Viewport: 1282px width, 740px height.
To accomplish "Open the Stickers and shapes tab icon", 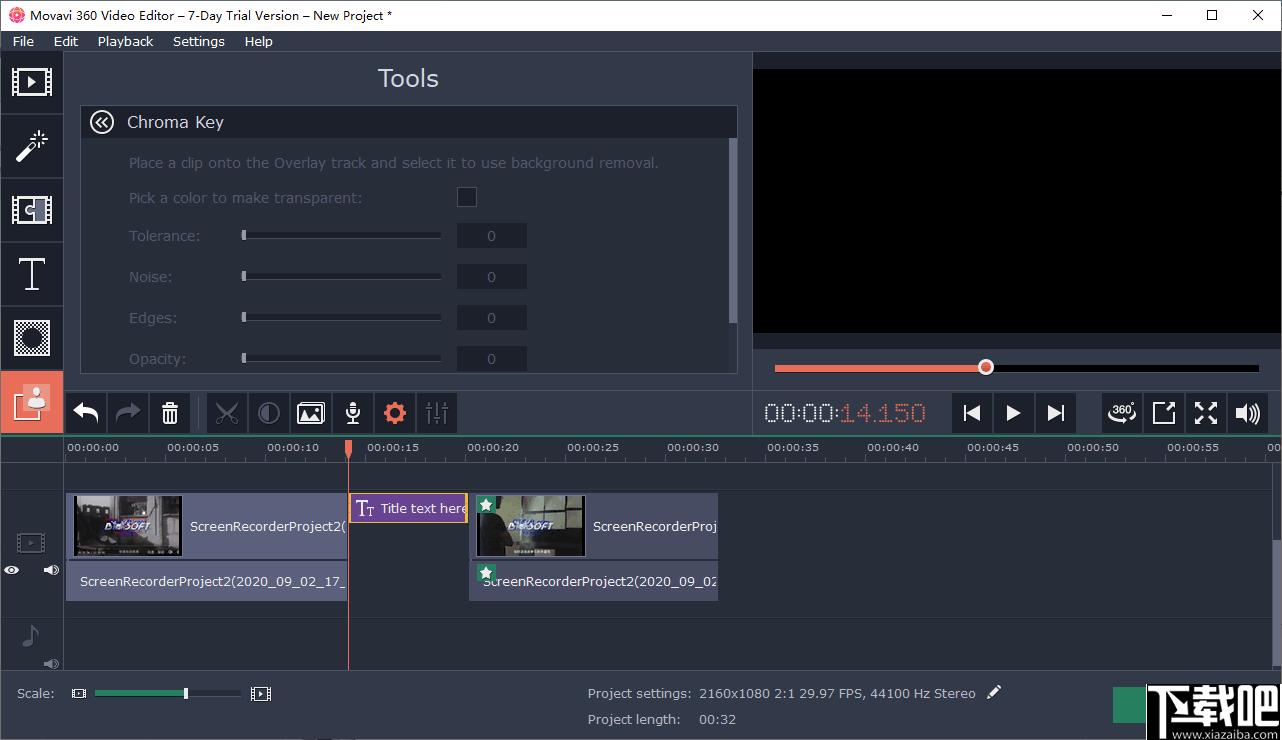I will [x=31, y=338].
